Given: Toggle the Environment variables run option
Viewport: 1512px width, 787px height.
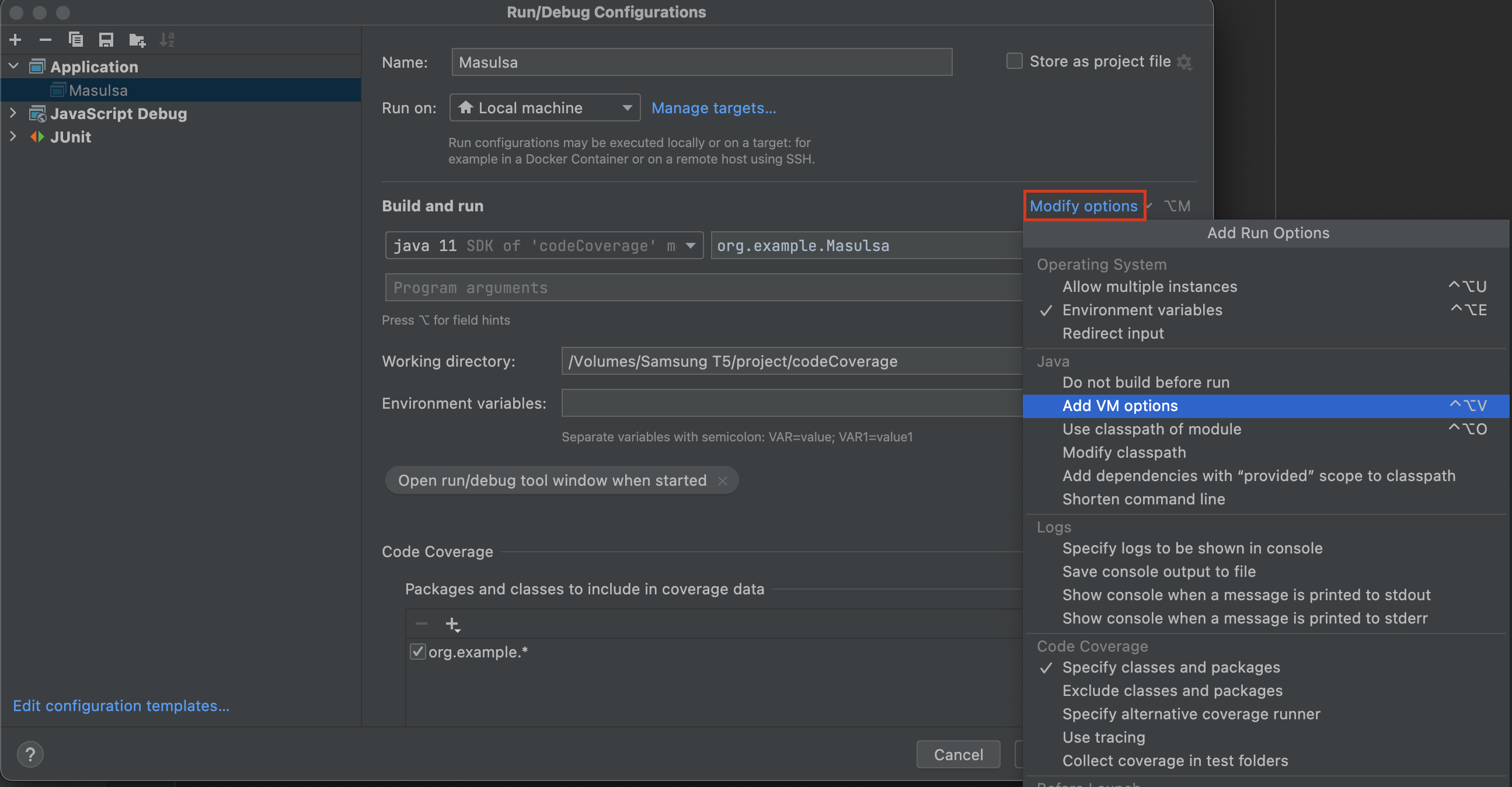Looking at the screenshot, I should 1142,310.
